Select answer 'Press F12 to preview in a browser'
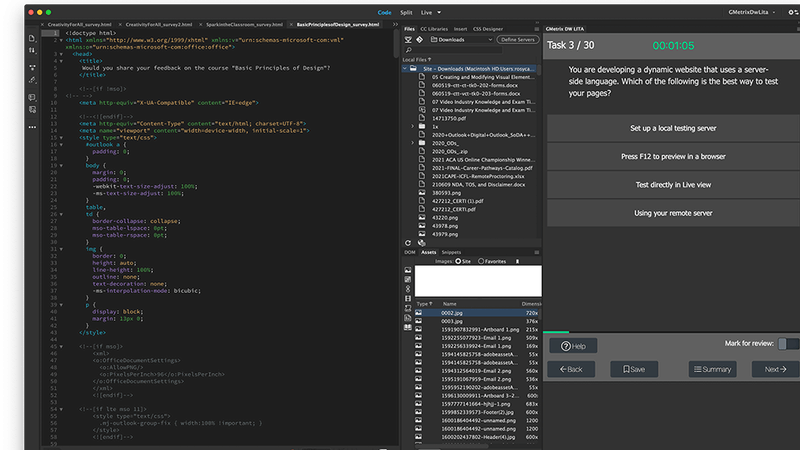Viewport: 800px width, 450px height. click(673, 157)
